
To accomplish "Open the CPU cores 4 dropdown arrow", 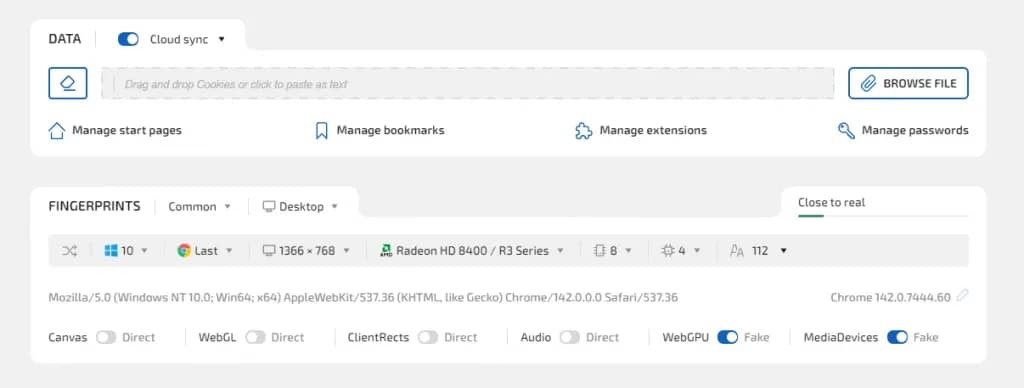I will [697, 251].
